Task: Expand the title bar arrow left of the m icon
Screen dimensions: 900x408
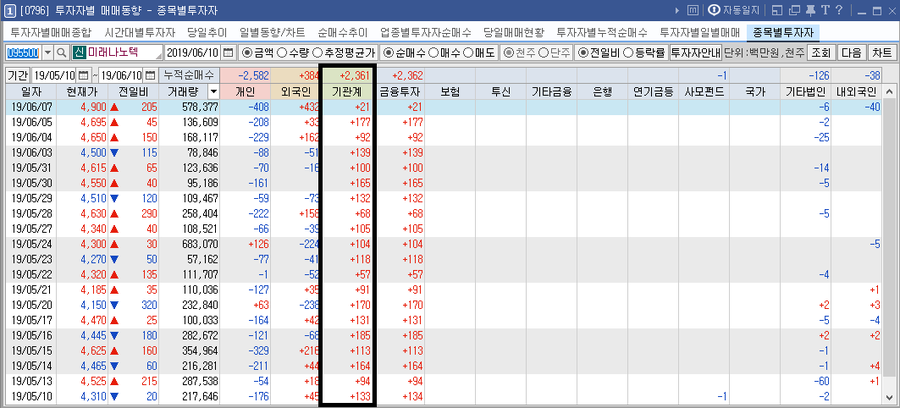Action: click(x=677, y=10)
